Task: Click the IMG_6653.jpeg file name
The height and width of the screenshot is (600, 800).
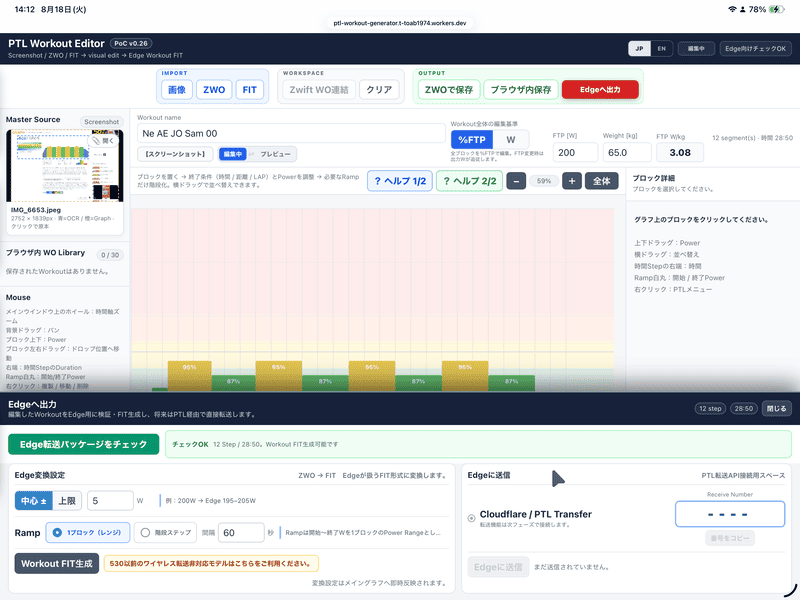Action: click(x=36, y=210)
